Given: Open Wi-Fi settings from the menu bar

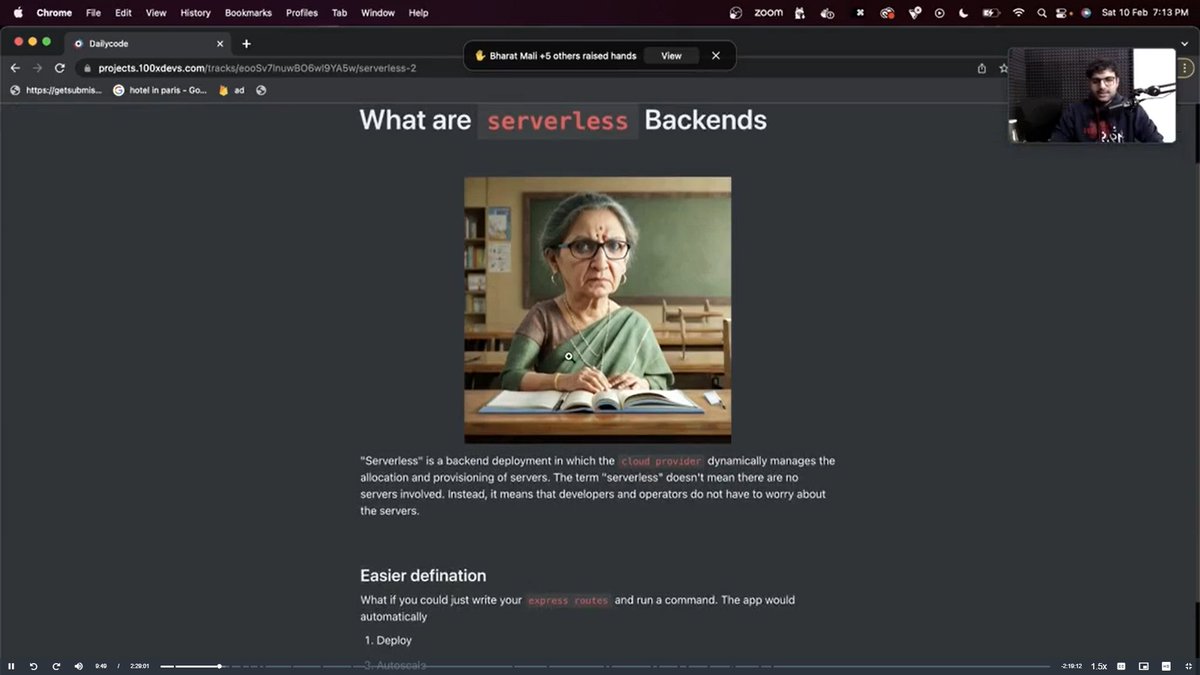Looking at the screenshot, I should [1018, 13].
